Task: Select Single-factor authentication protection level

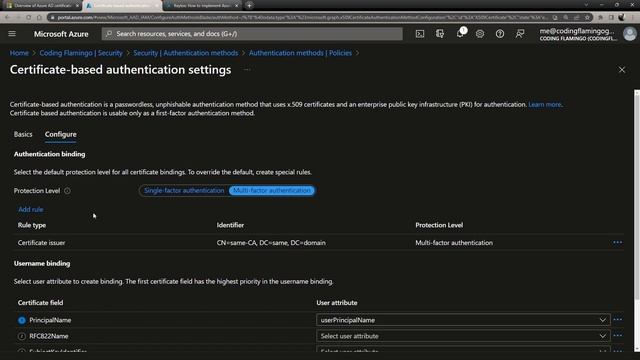Action: [184, 191]
